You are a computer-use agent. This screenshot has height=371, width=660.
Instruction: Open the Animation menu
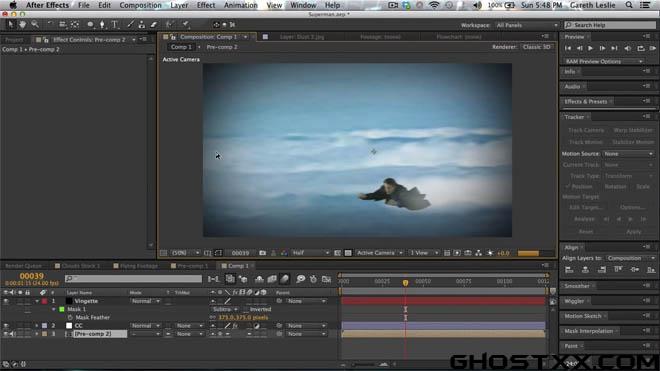(x=240, y=5)
